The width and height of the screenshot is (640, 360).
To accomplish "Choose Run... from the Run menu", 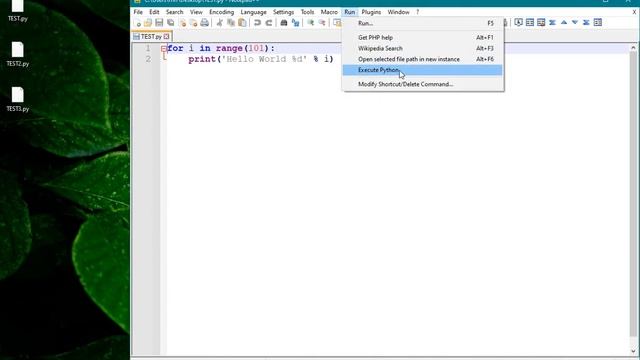I will click(x=422, y=23).
